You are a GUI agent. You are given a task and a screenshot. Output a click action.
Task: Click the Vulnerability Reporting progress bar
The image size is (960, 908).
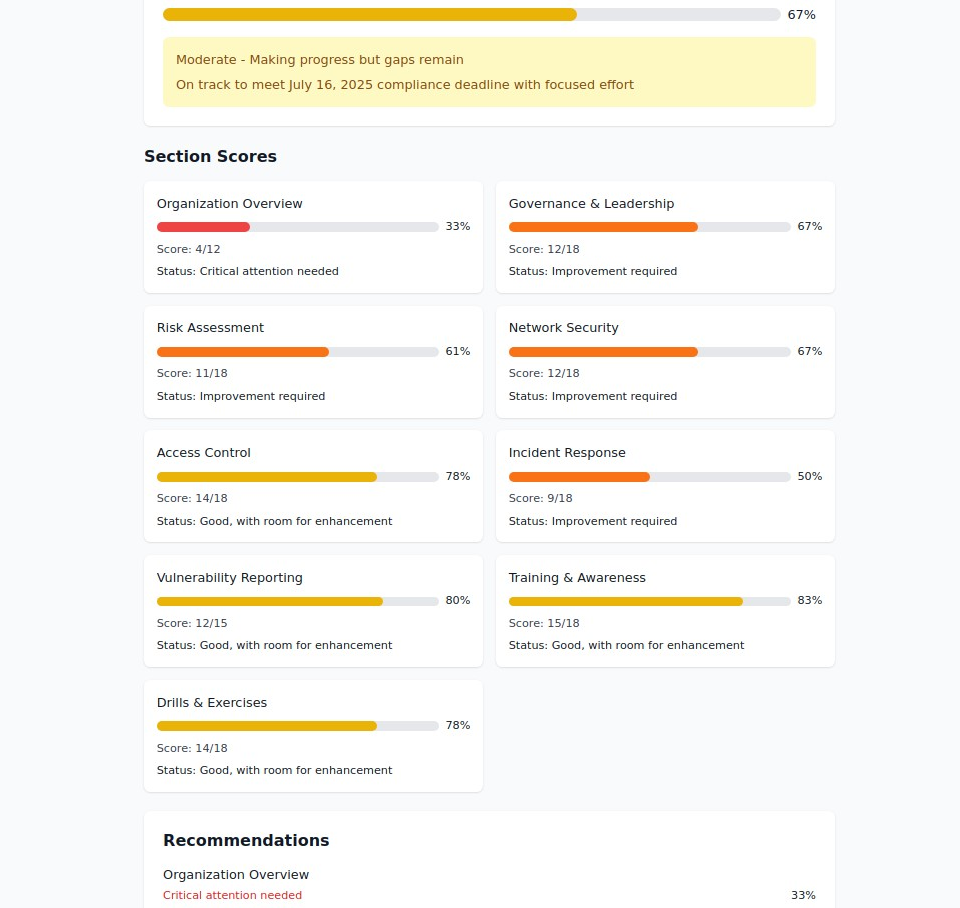[297, 601]
